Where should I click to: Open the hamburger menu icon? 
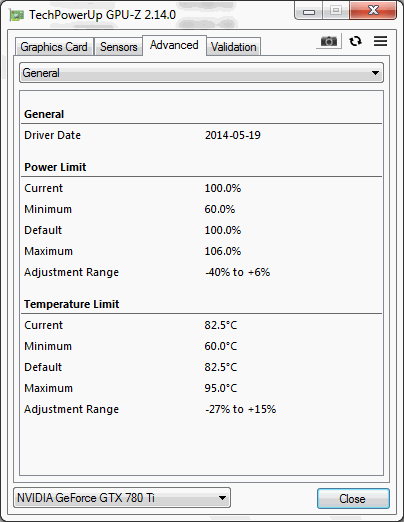[x=380, y=41]
